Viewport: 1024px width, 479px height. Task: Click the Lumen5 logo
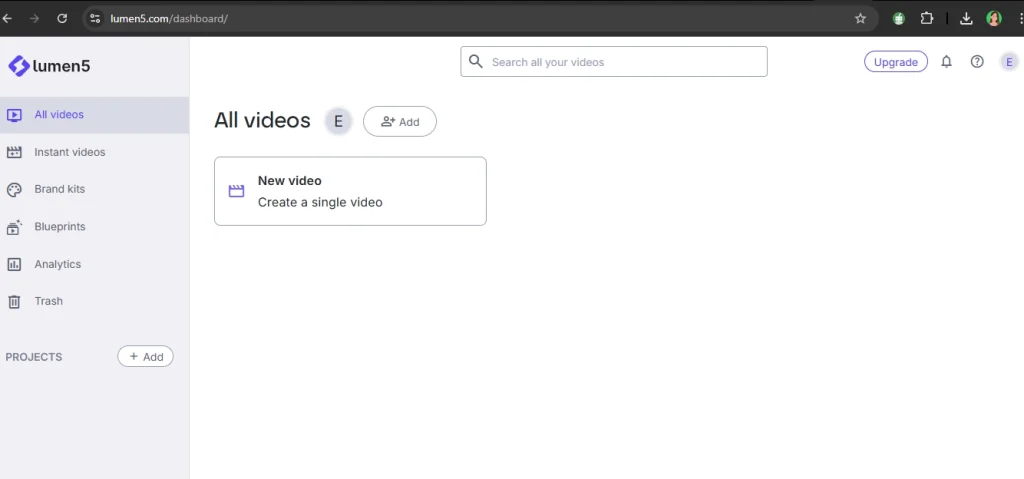coord(49,66)
